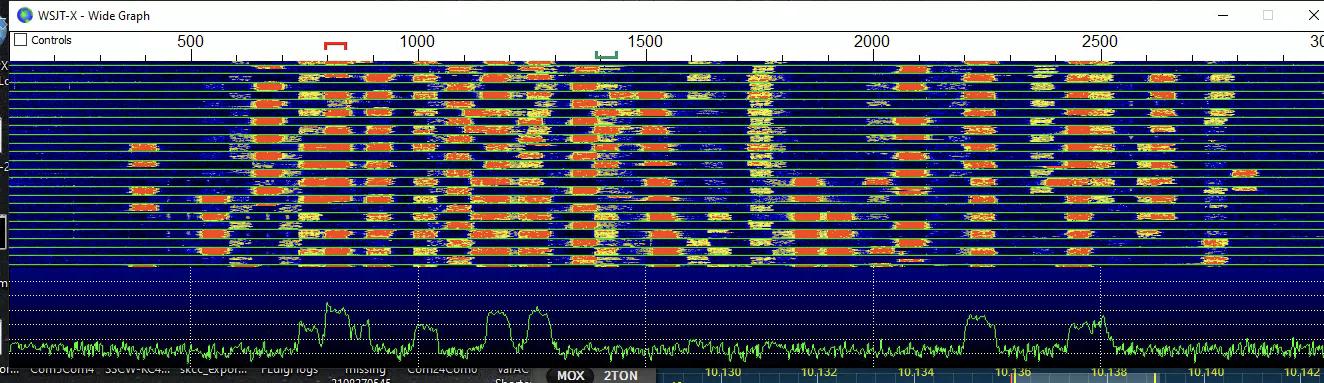Minimize the Wide Graph window
The image size is (1324, 383).
1222,14
